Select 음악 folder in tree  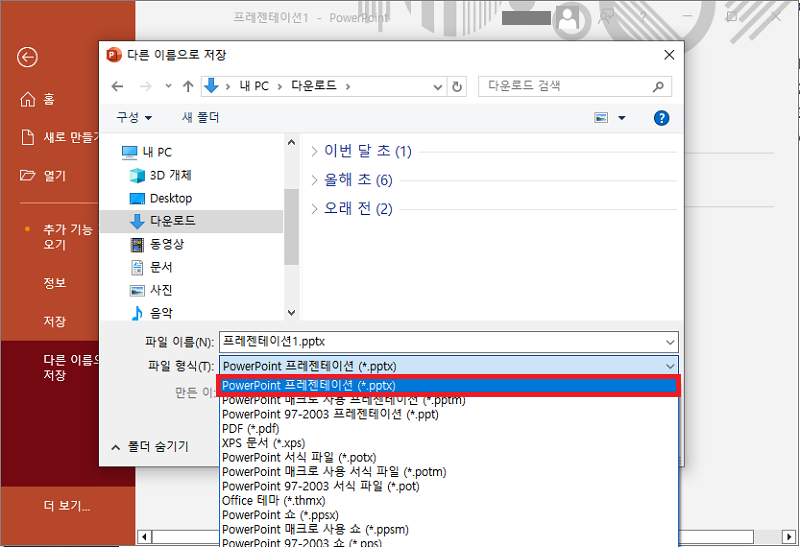click(x=152, y=312)
